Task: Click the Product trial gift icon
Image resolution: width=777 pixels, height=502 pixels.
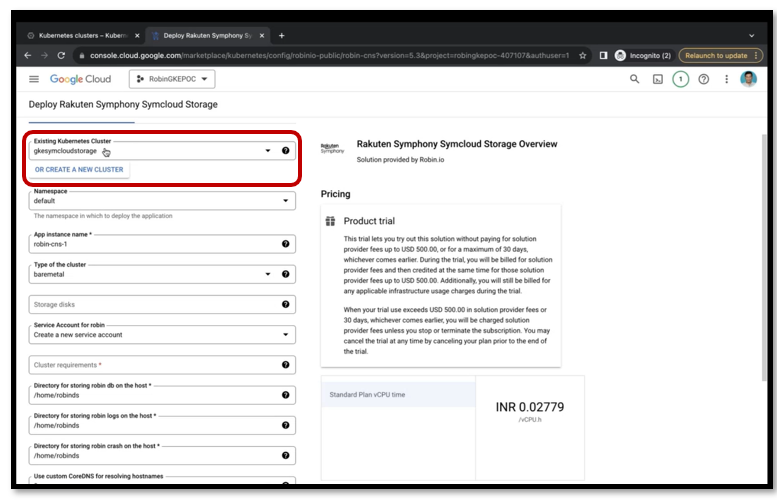Action: (330, 221)
